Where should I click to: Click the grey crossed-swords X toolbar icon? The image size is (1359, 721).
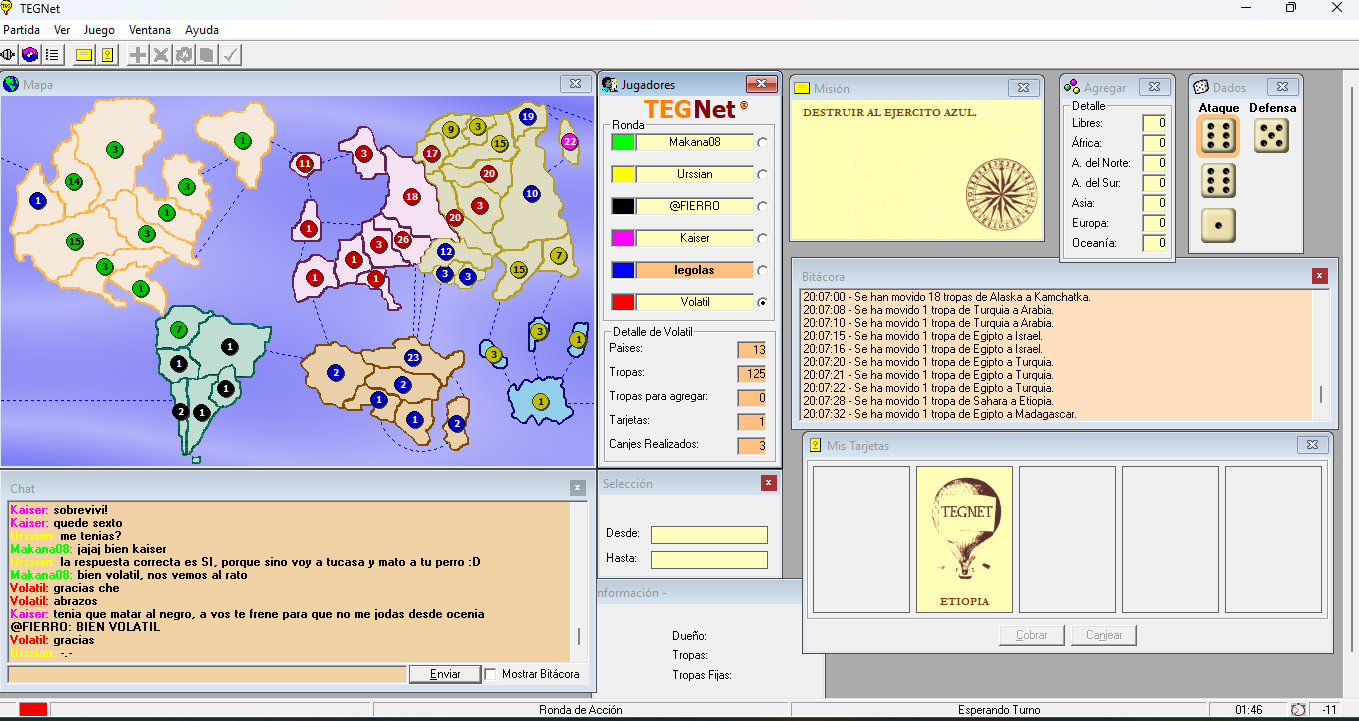(161, 55)
